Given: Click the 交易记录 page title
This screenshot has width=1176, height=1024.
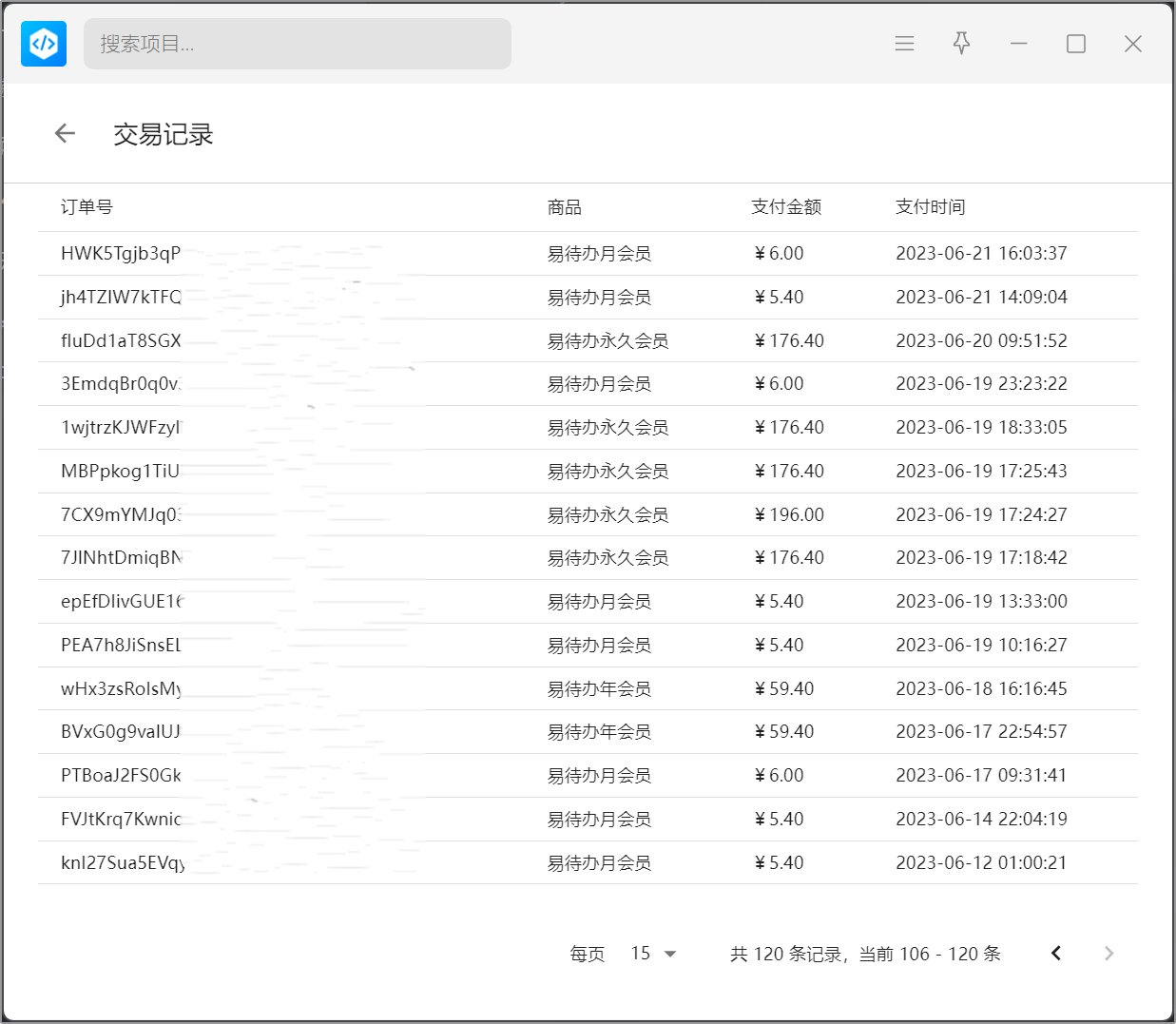Looking at the screenshot, I should point(164,134).
